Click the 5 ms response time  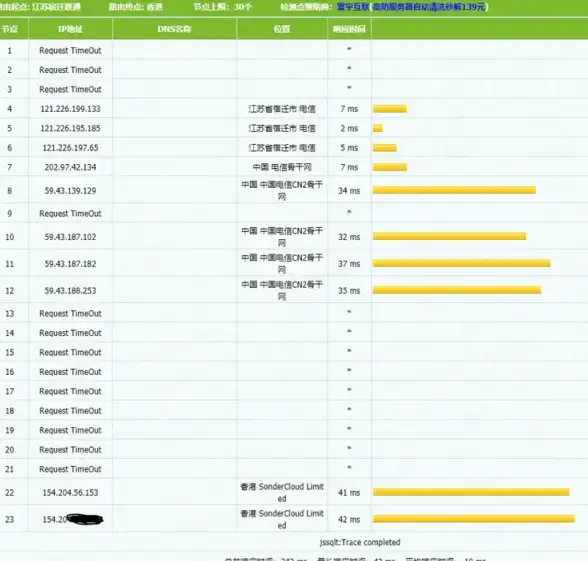tap(349, 148)
